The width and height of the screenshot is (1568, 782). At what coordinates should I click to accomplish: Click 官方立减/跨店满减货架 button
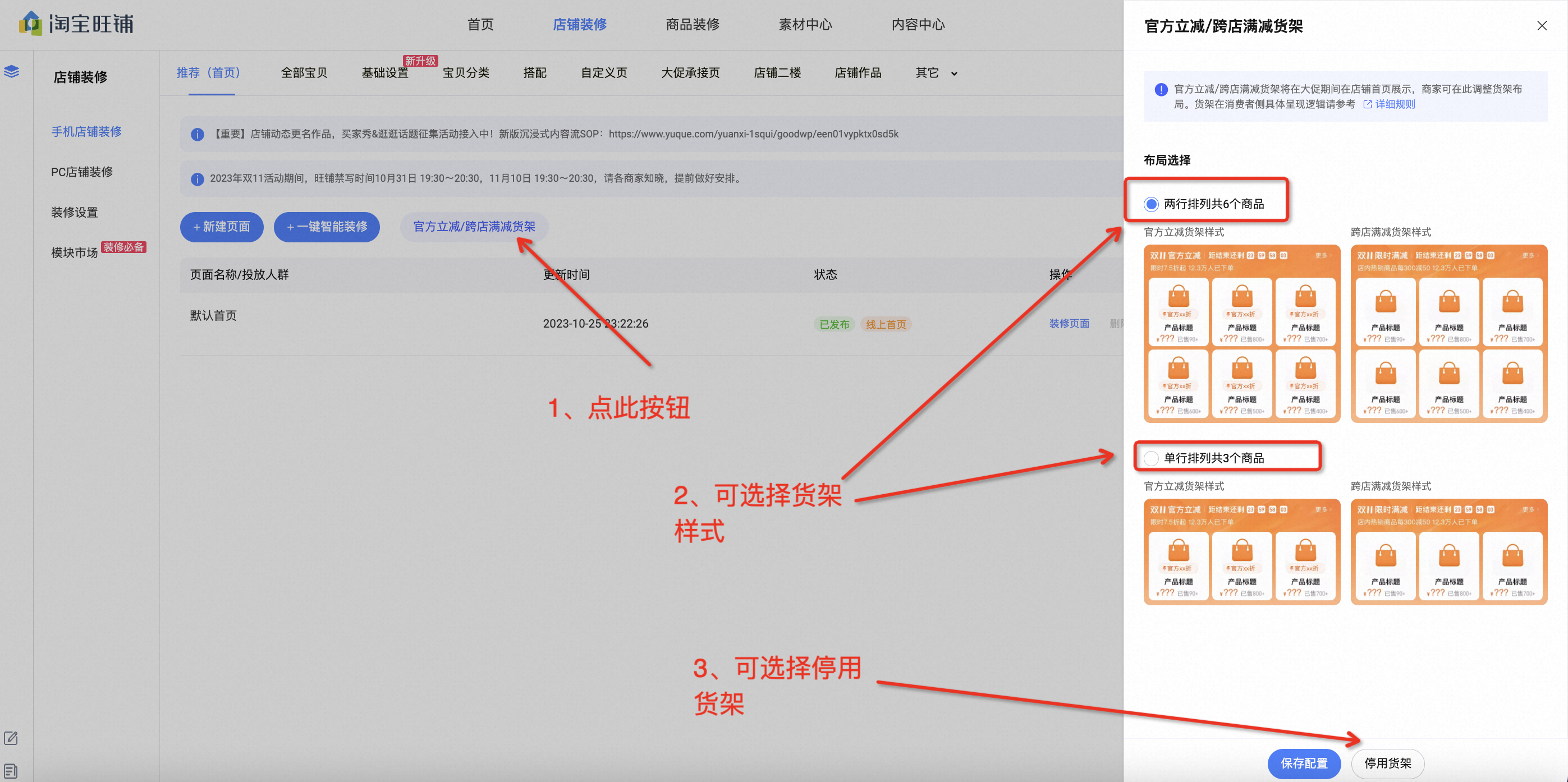click(x=474, y=227)
